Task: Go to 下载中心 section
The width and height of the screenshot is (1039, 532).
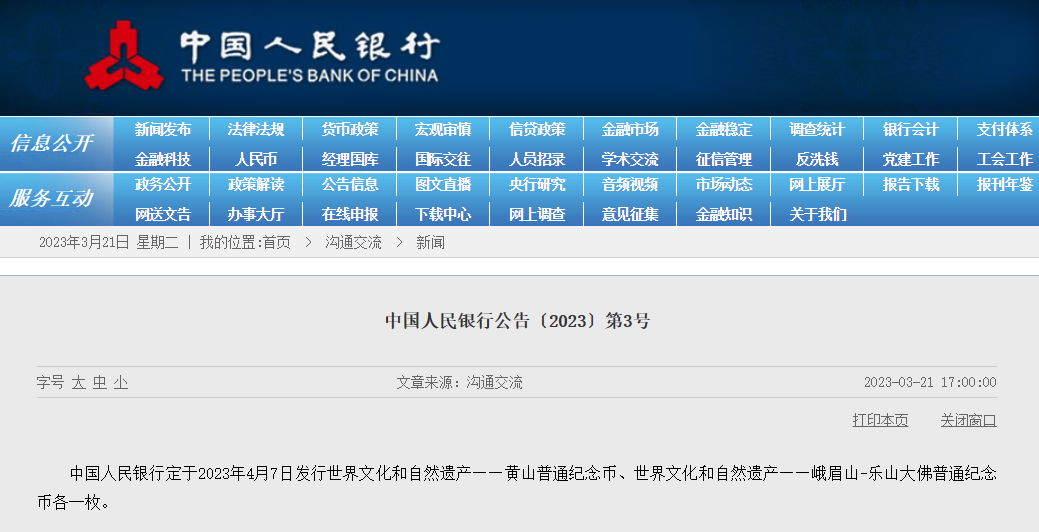Action: pos(443,214)
